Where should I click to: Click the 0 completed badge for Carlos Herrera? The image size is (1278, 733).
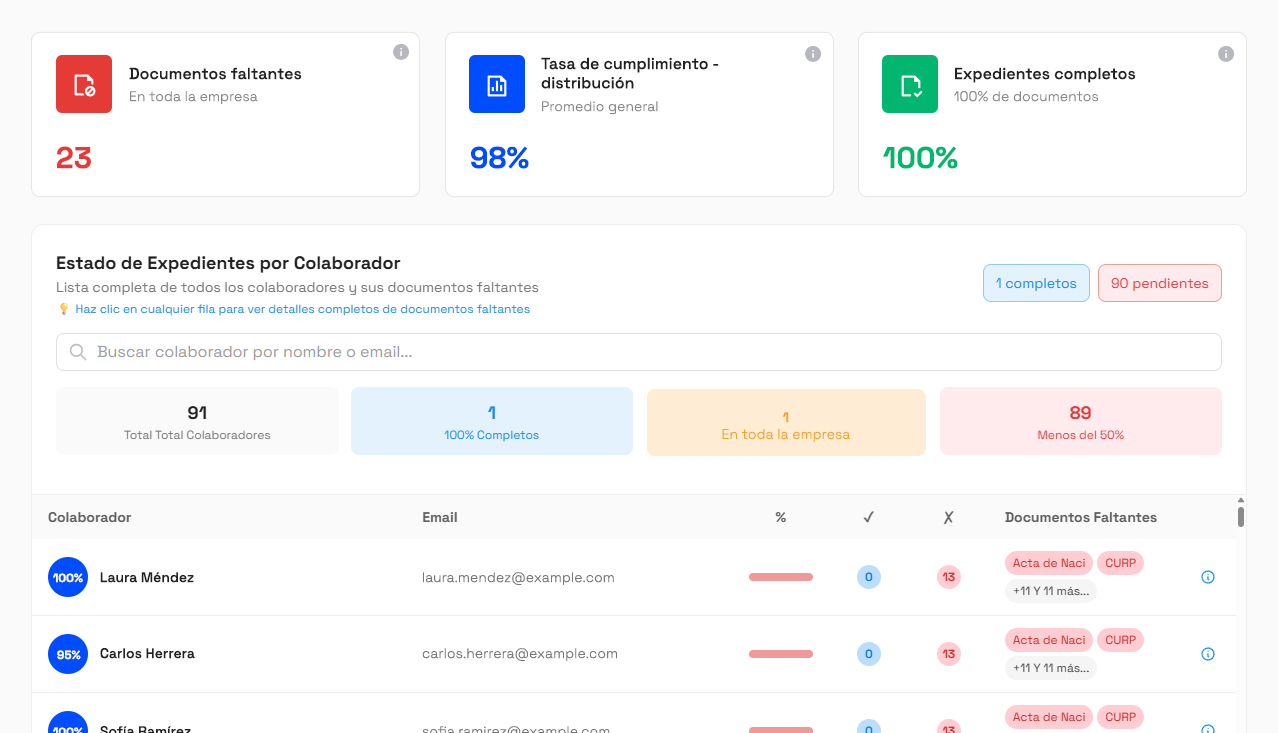869,654
